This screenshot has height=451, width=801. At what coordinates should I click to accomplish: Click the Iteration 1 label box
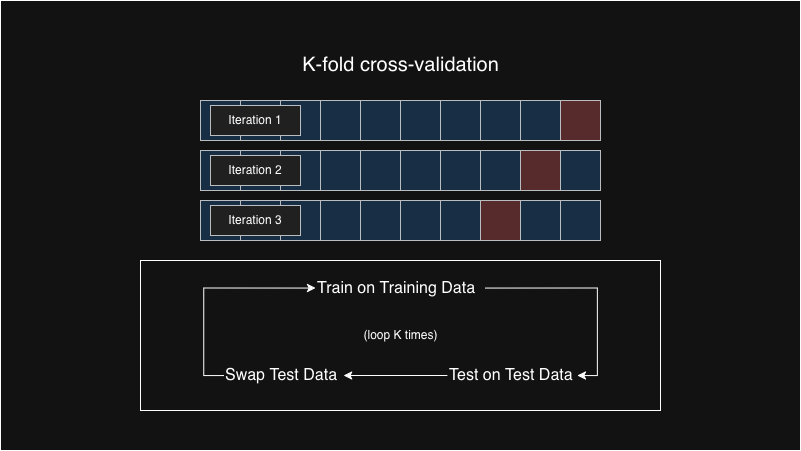point(255,121)
